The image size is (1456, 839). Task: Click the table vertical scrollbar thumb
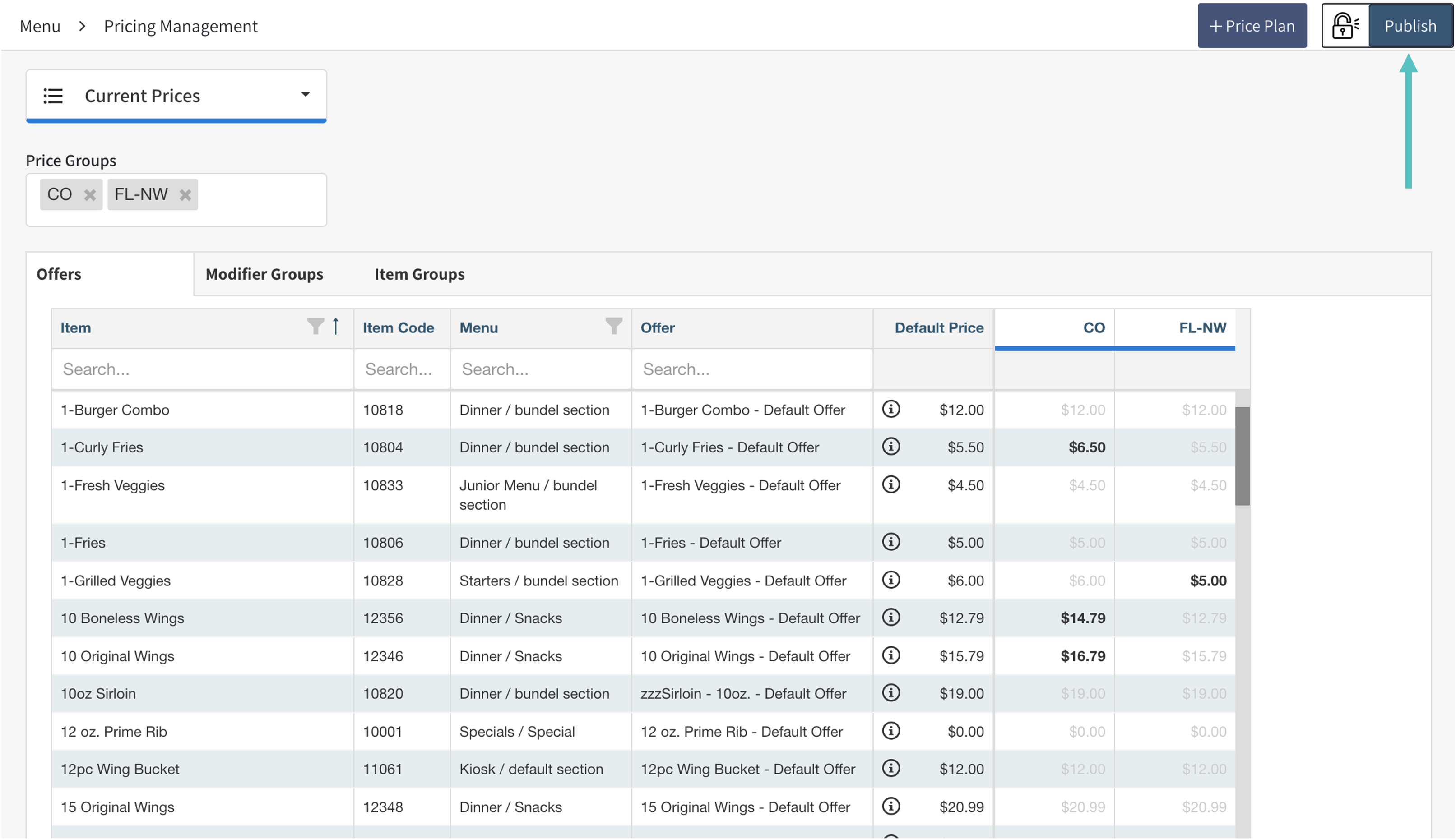point(1242,456)
